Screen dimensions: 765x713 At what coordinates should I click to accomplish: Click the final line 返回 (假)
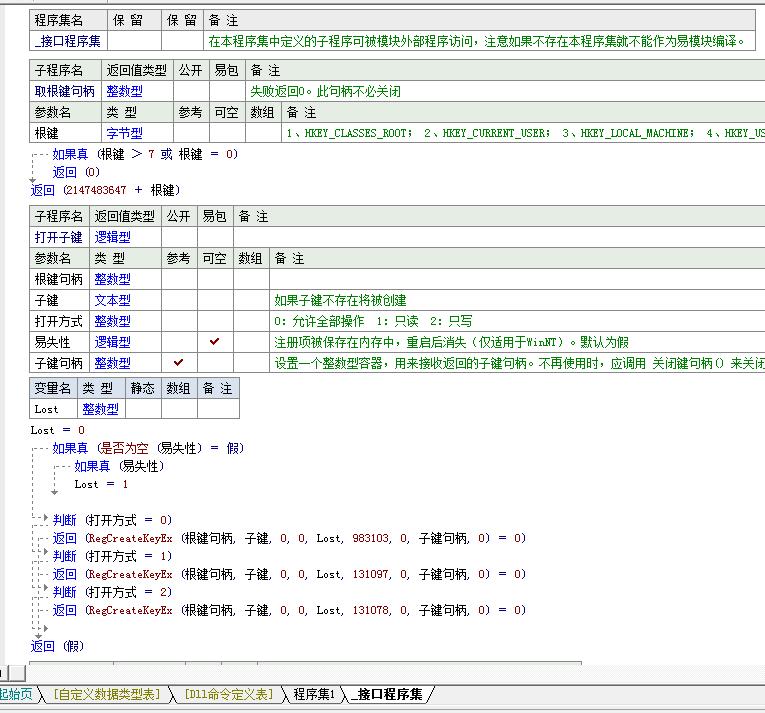[x=57, y=646]
